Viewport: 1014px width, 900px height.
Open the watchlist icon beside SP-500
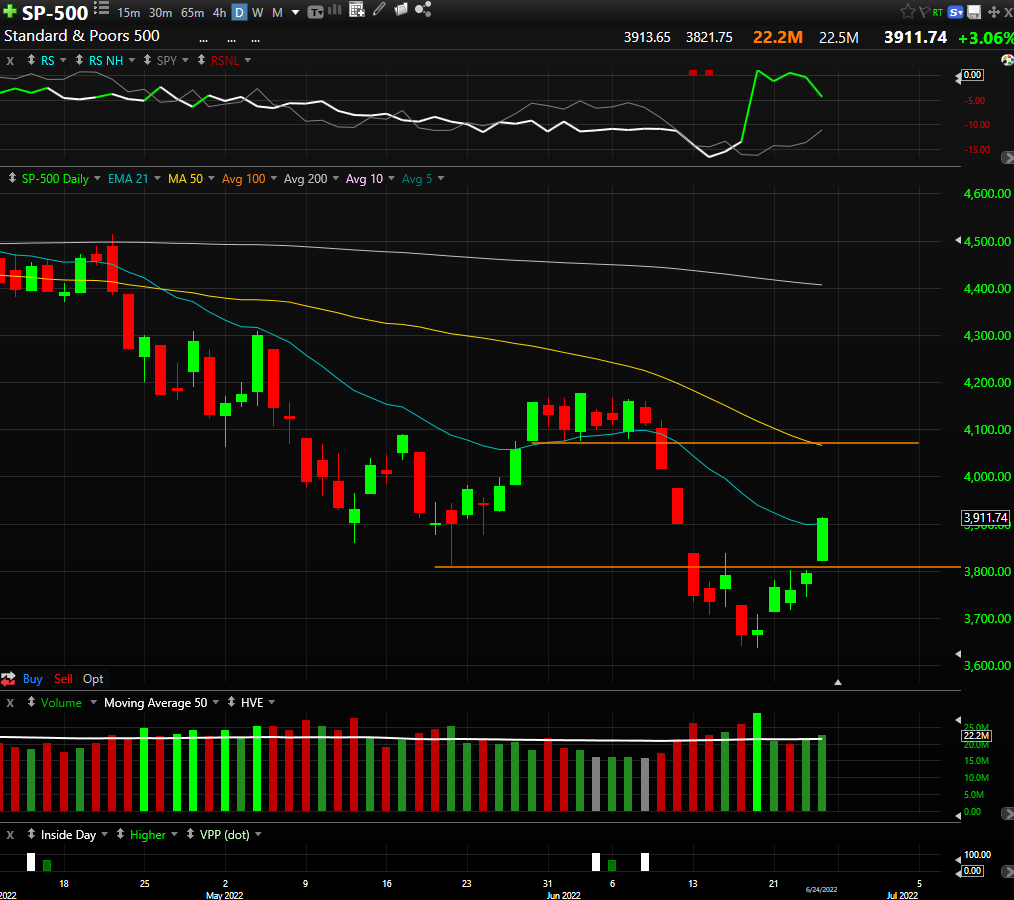102,8
